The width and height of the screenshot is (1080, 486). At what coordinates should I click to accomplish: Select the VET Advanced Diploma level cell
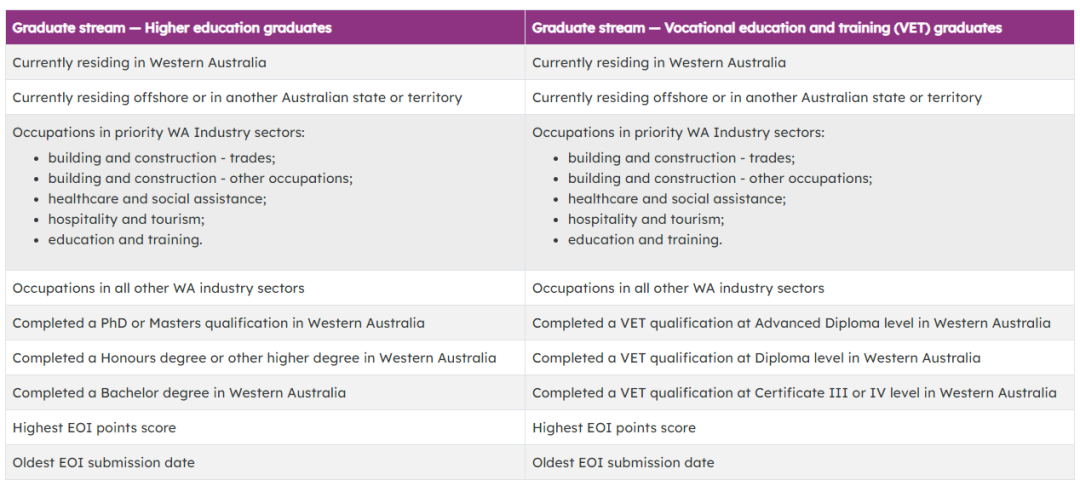[791, 323]
